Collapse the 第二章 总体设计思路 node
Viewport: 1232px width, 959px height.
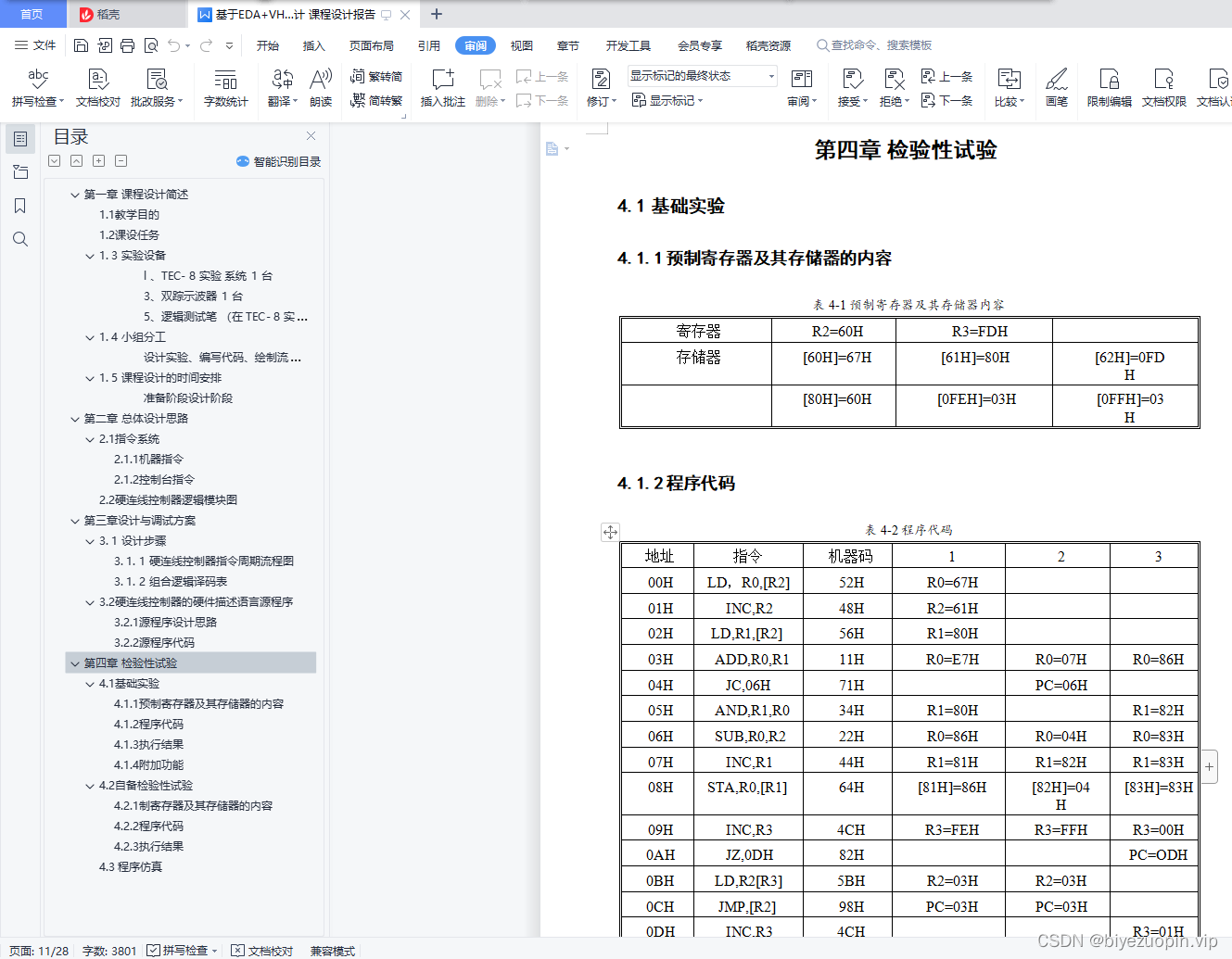click(x=75, y=419)
